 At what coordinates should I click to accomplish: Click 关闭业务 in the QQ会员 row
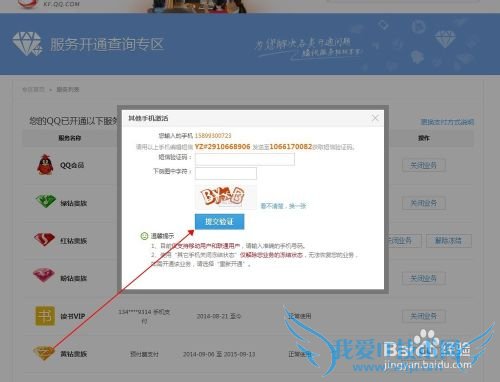tap(423, 165)
